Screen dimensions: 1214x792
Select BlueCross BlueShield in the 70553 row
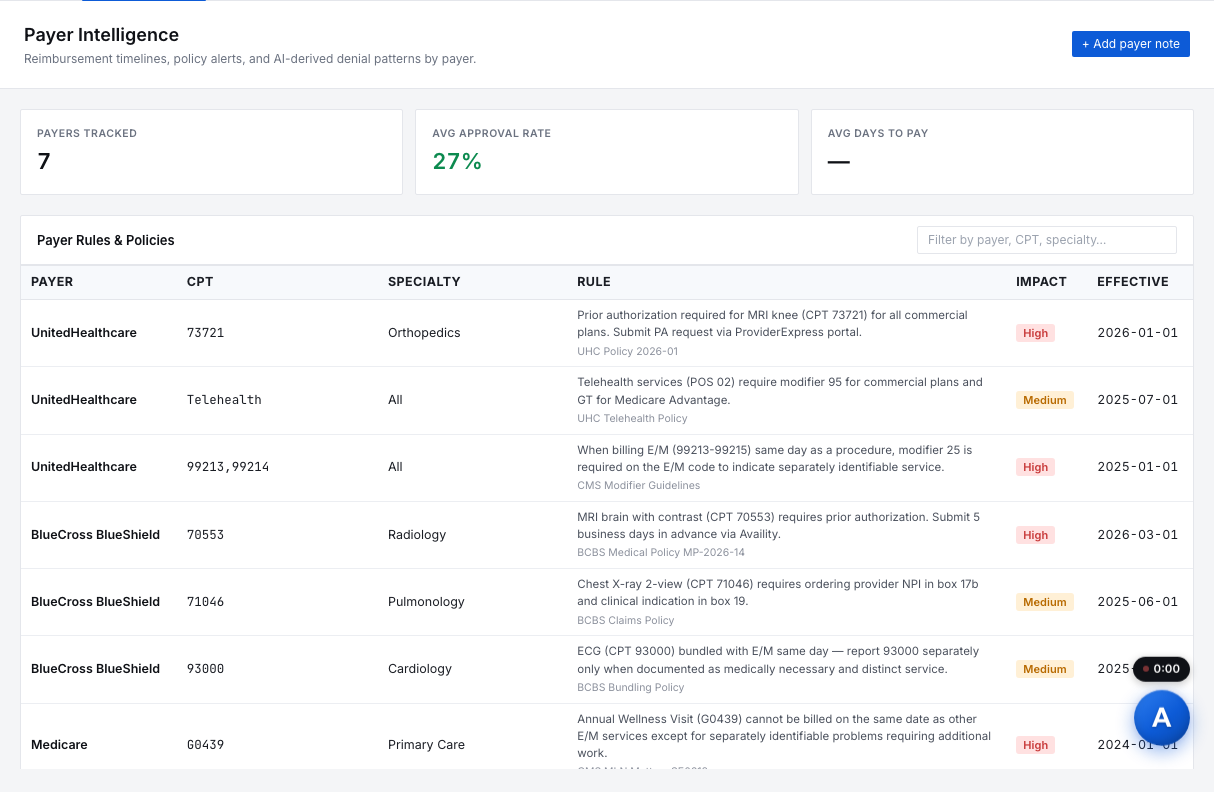tap(95, 535)
